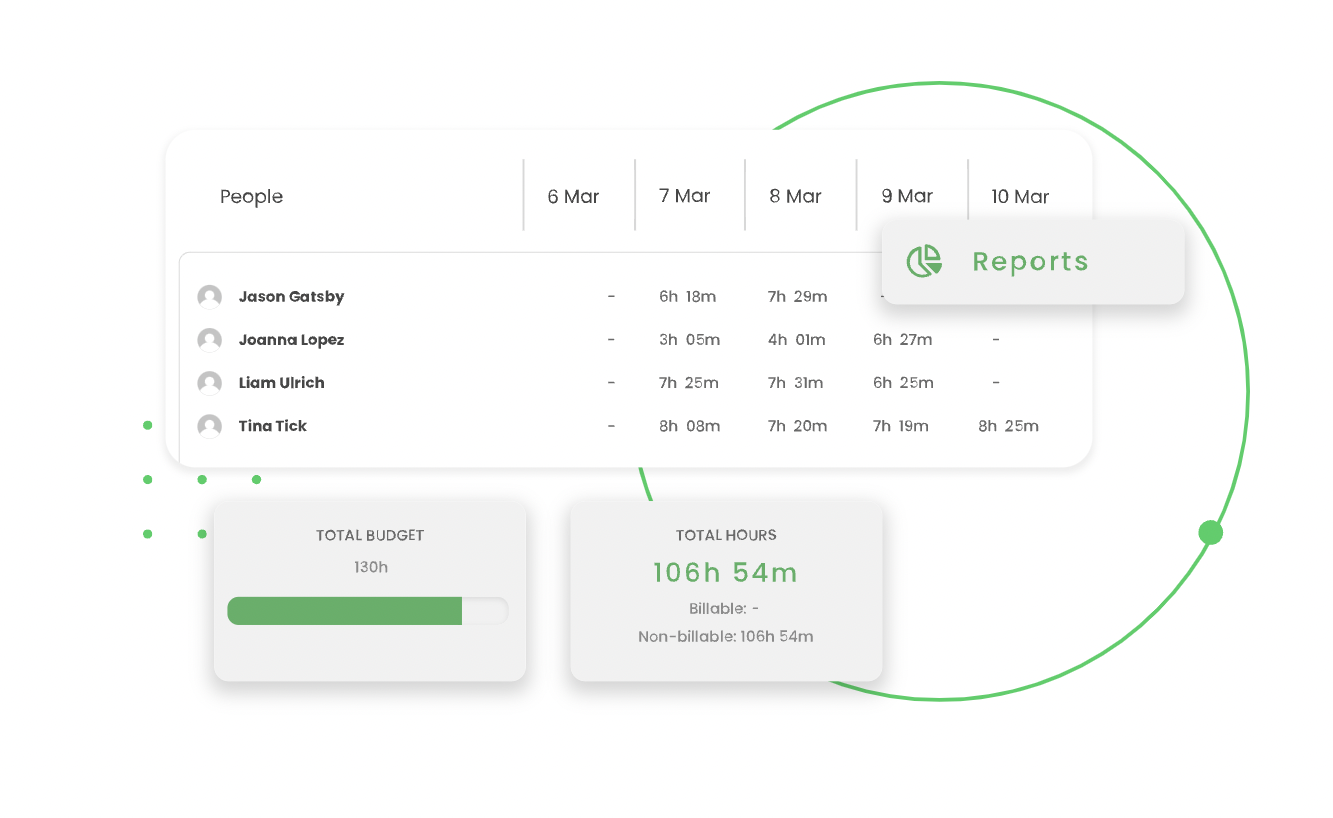The height and width of the screenshot is (818, 1333).
Task: Click Liam Ulrich's 7h 31m entry
Action: (x=795, y=383)
